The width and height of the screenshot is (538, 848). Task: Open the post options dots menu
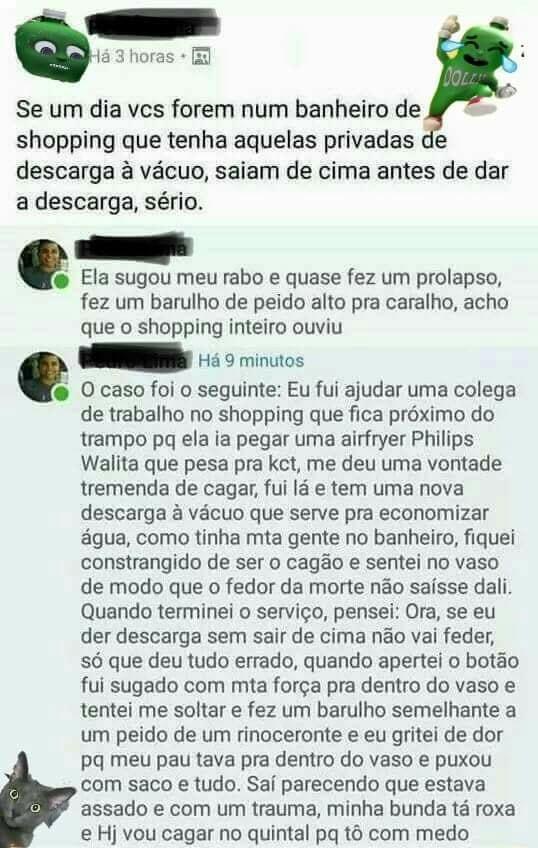(522, 51)
